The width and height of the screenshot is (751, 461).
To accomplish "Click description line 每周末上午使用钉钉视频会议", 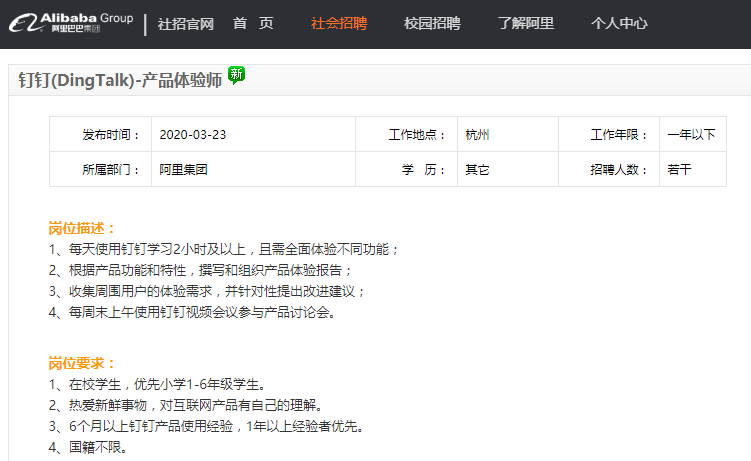I will [192, 313].
